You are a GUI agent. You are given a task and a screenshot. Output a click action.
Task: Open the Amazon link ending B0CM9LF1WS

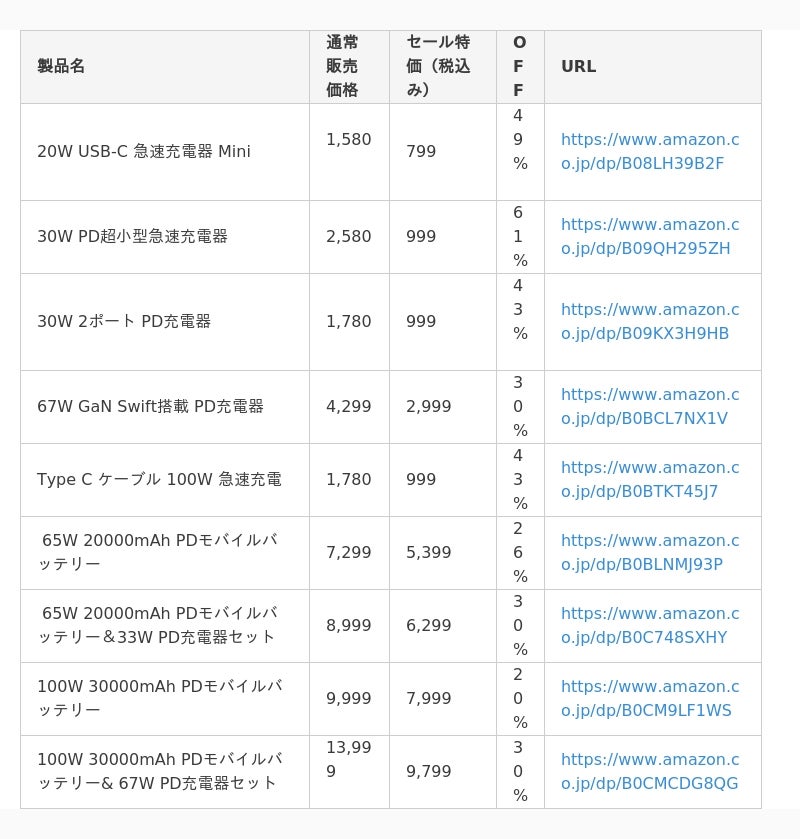click(x=650, y=698)
